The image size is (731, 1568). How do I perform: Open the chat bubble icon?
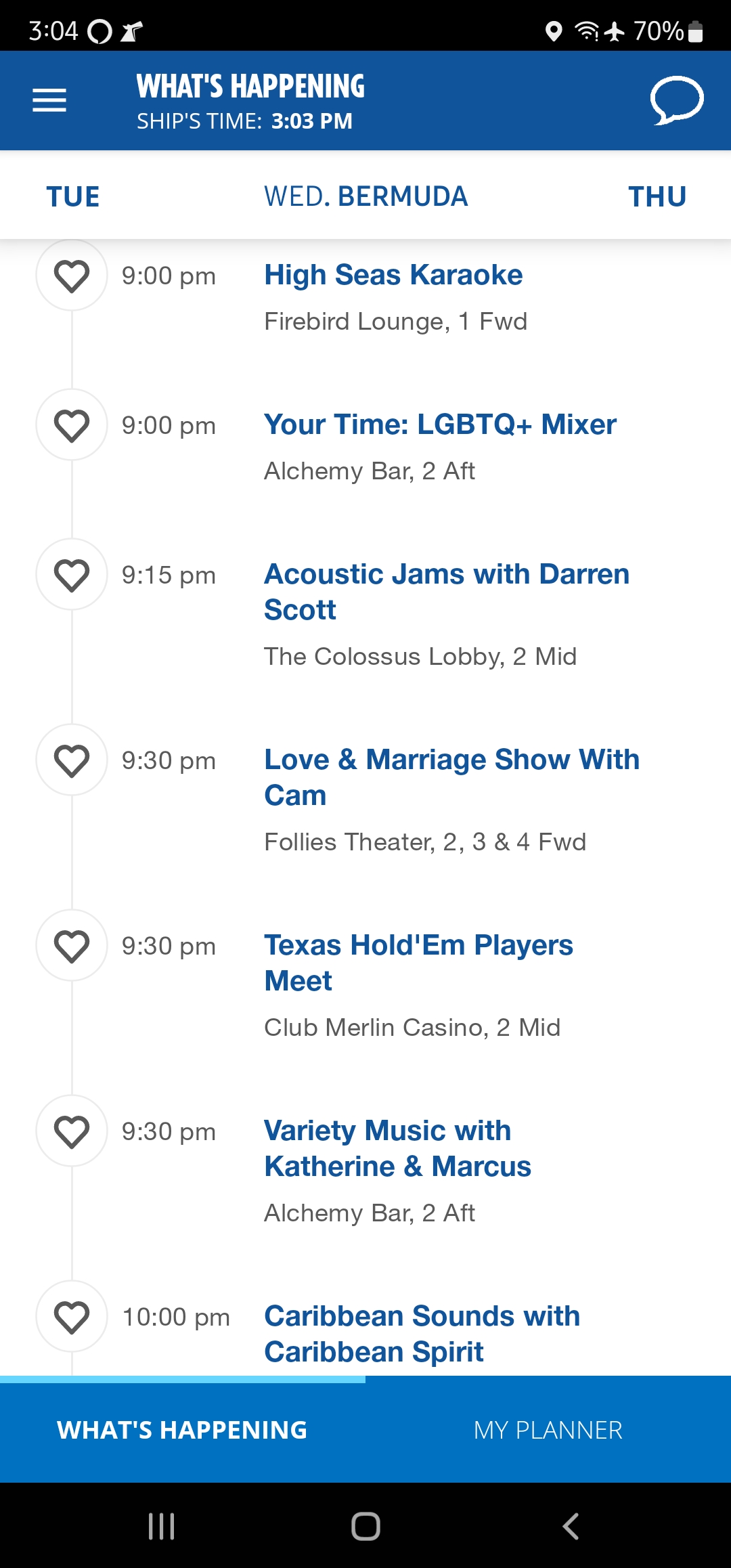point(676,100)
